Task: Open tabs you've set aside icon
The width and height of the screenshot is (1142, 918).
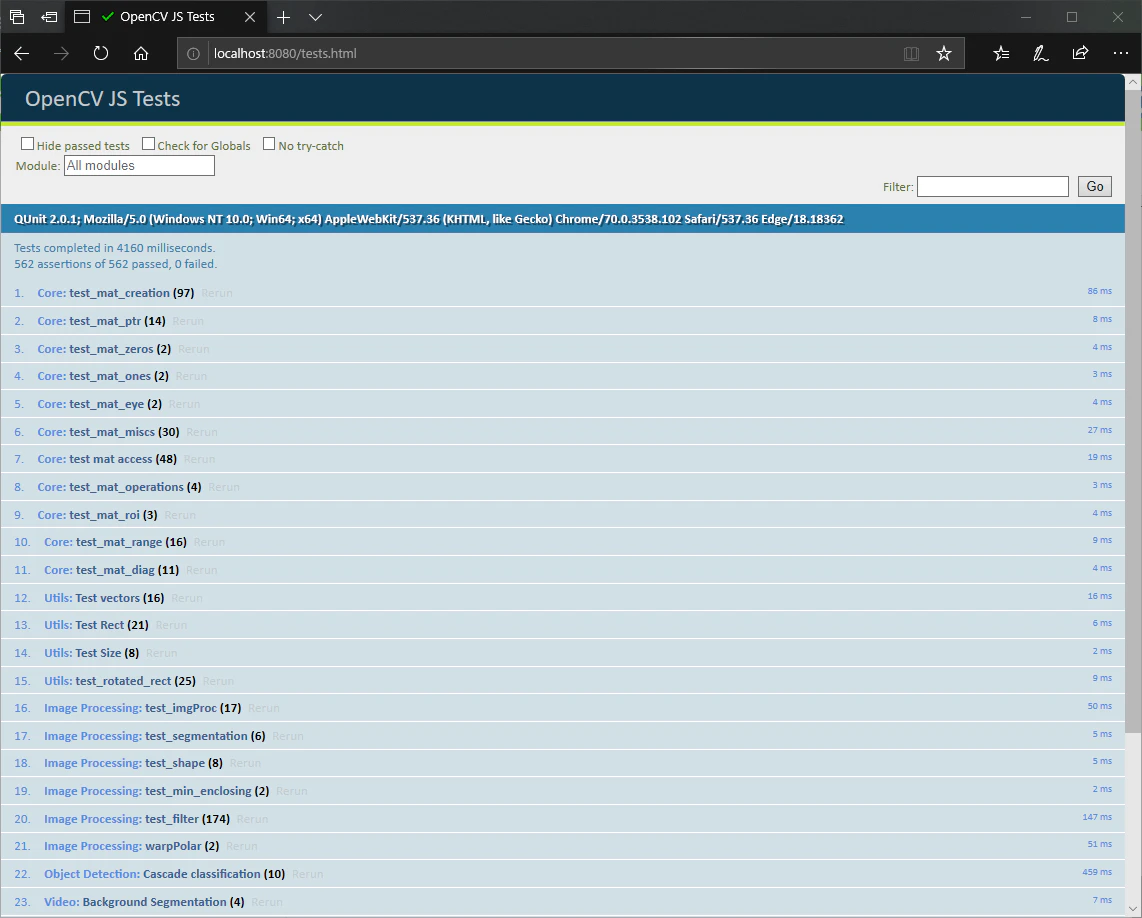Action: click(x=17, y=17)
